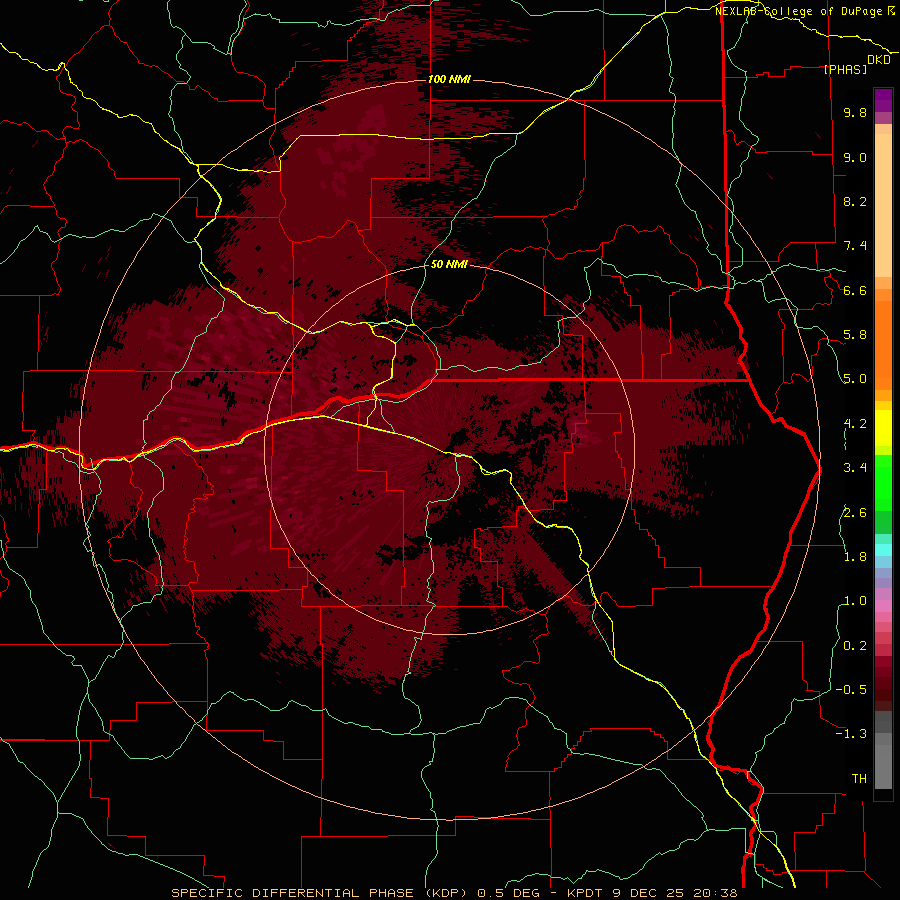Click the 7.4 value on the scale
This screenshot has height=900, width=900.
click(x=855, y=246)
